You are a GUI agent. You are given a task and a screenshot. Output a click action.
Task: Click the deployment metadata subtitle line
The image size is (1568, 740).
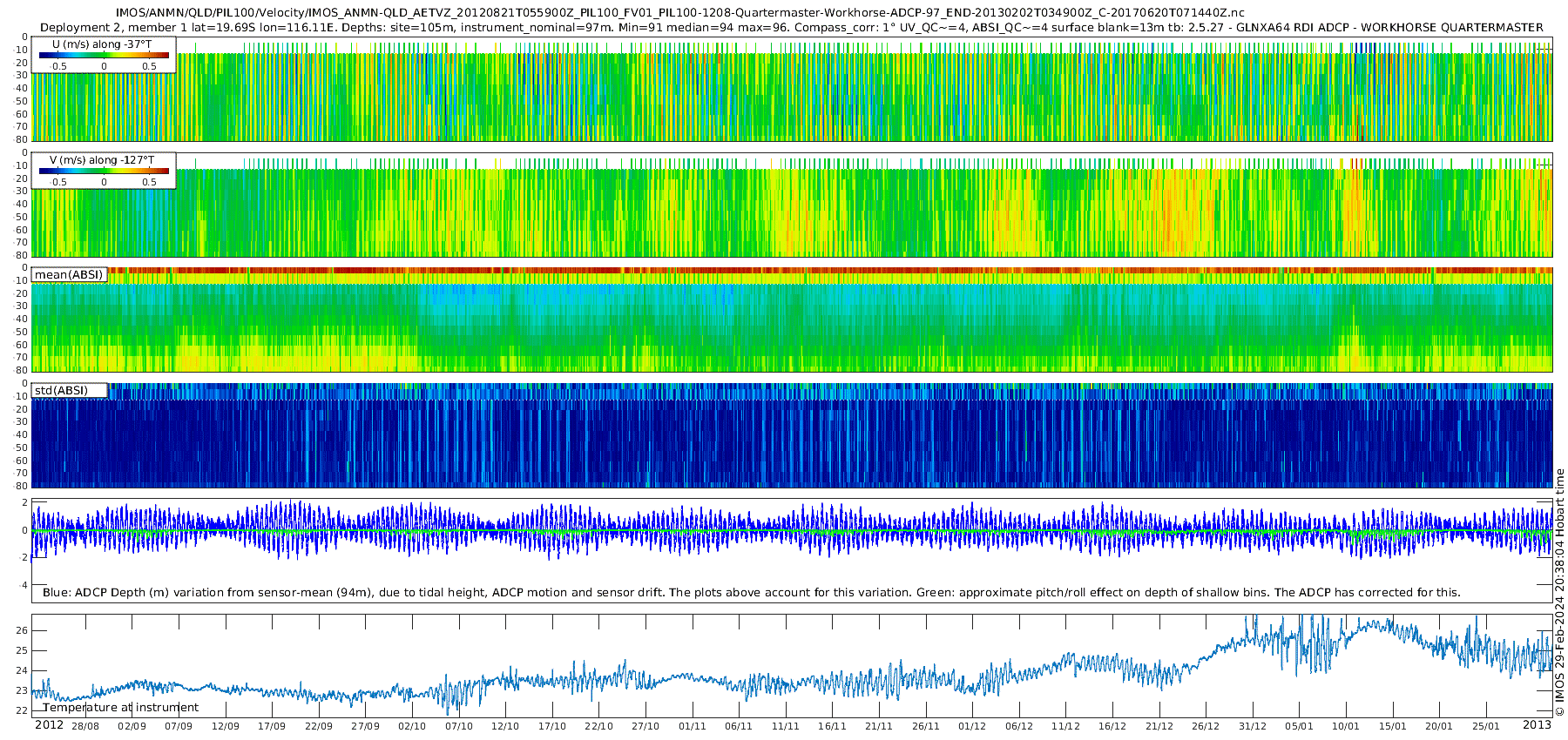[792, 27]
